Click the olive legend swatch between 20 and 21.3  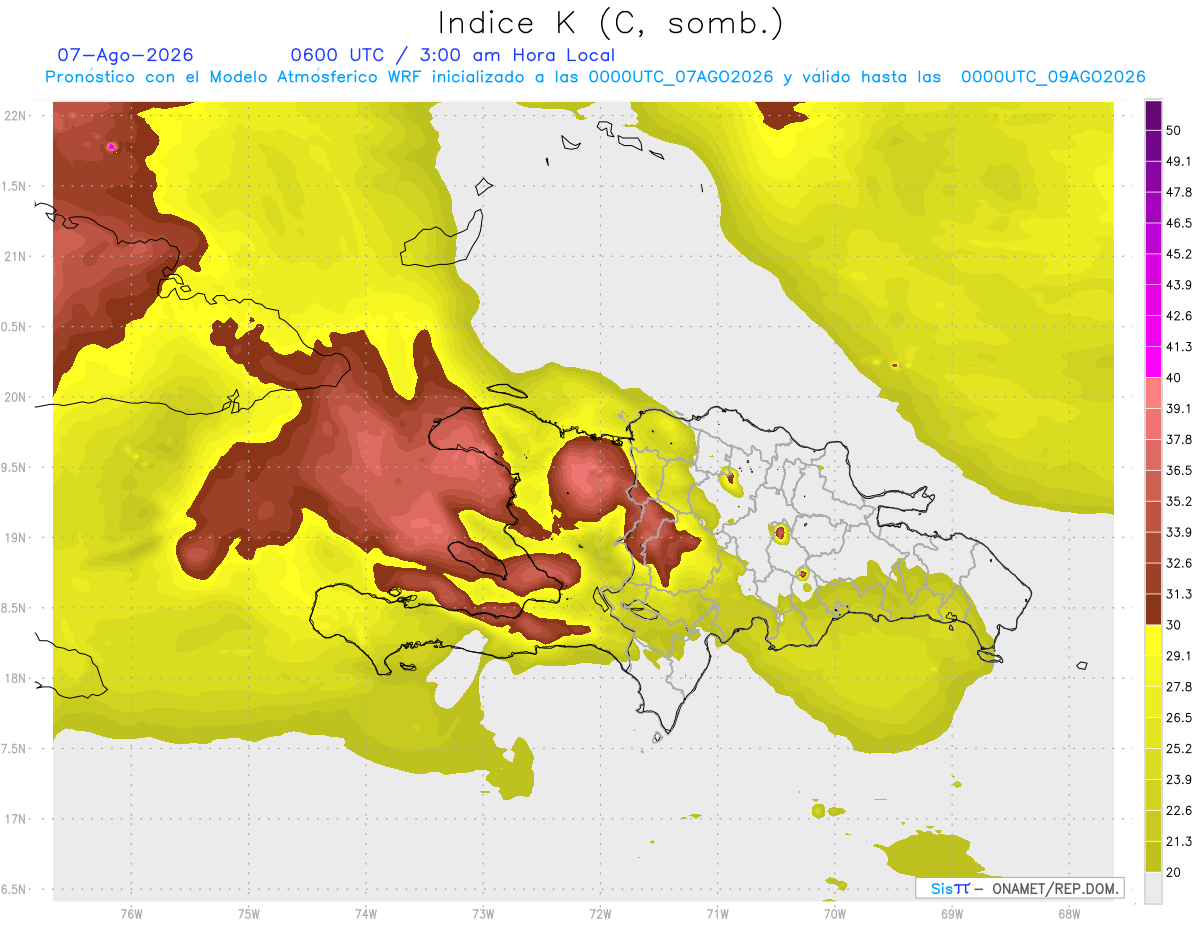(1153, 857)
